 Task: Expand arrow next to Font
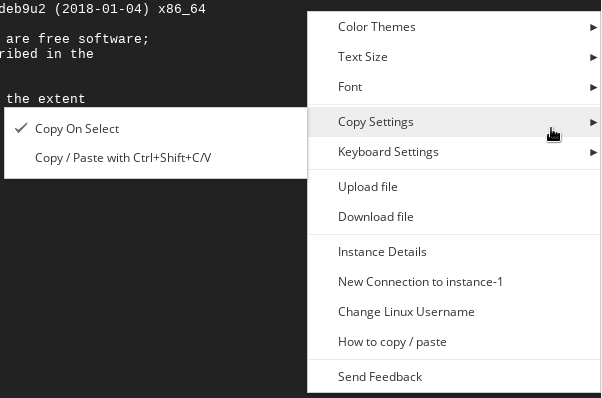(593, 87)
